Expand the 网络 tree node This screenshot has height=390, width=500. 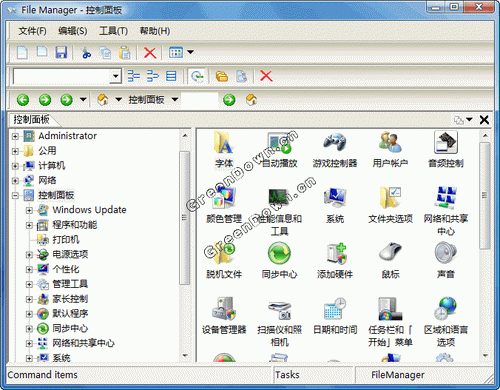(x=15, y=181)
